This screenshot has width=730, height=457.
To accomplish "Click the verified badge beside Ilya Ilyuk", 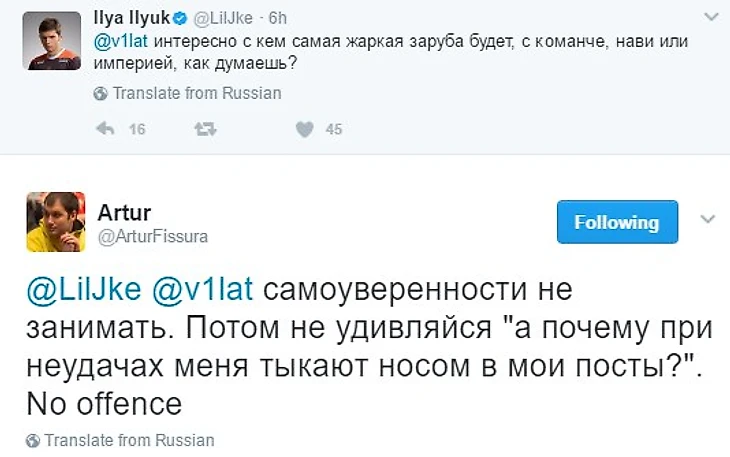I will click(180, 17).
